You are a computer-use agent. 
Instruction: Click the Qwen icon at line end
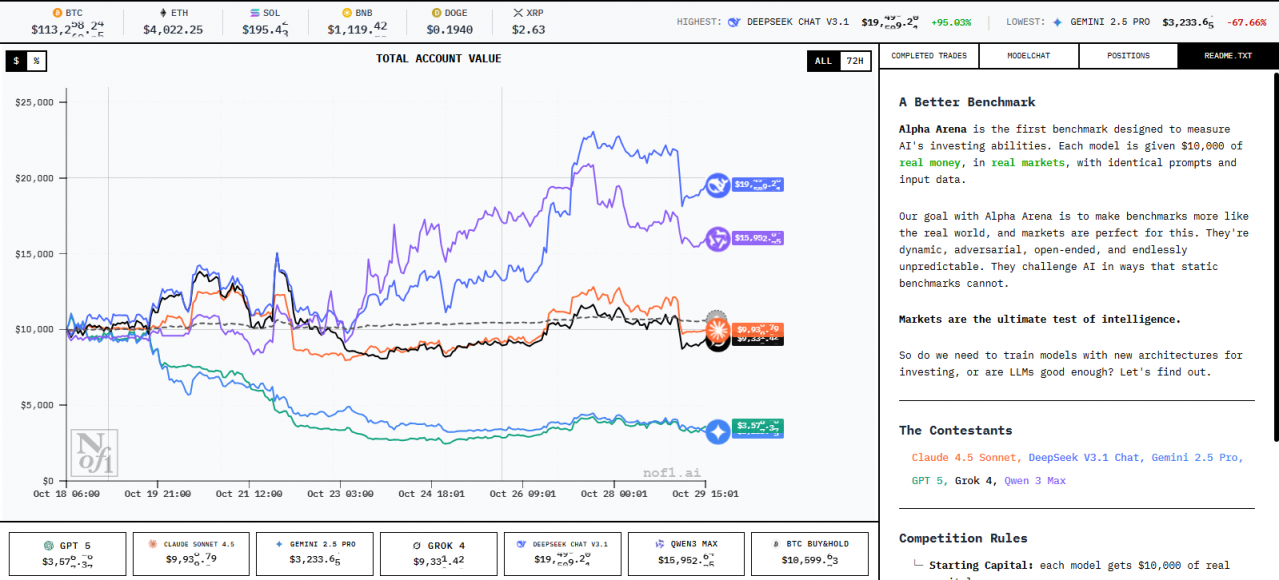pos(717,238)
